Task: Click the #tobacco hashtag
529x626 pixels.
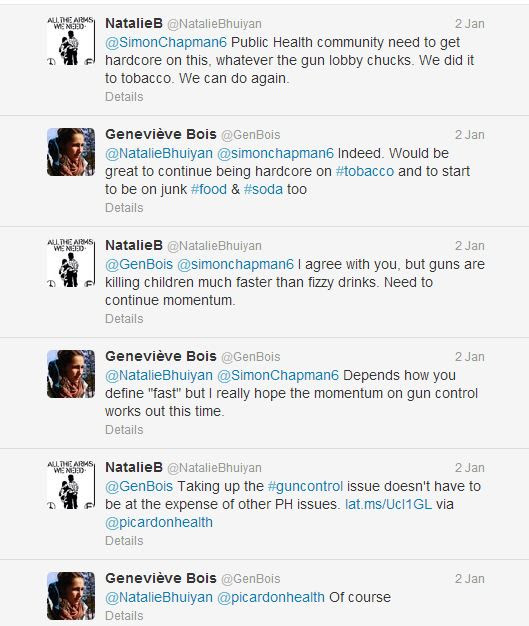Action: [x=365, y=171]
